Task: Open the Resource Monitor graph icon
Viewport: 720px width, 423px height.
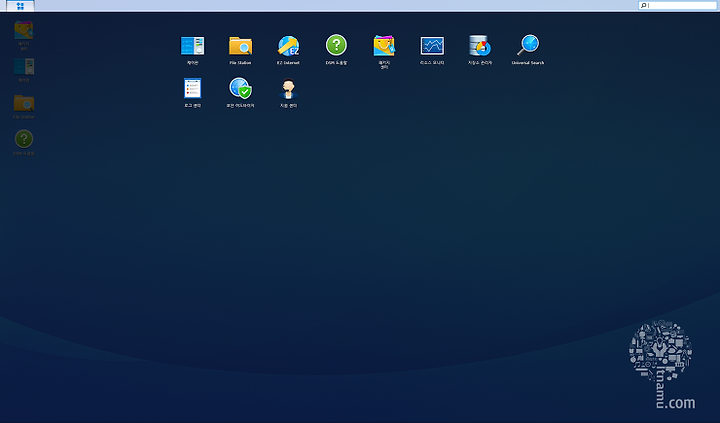Action: (432, 46)
